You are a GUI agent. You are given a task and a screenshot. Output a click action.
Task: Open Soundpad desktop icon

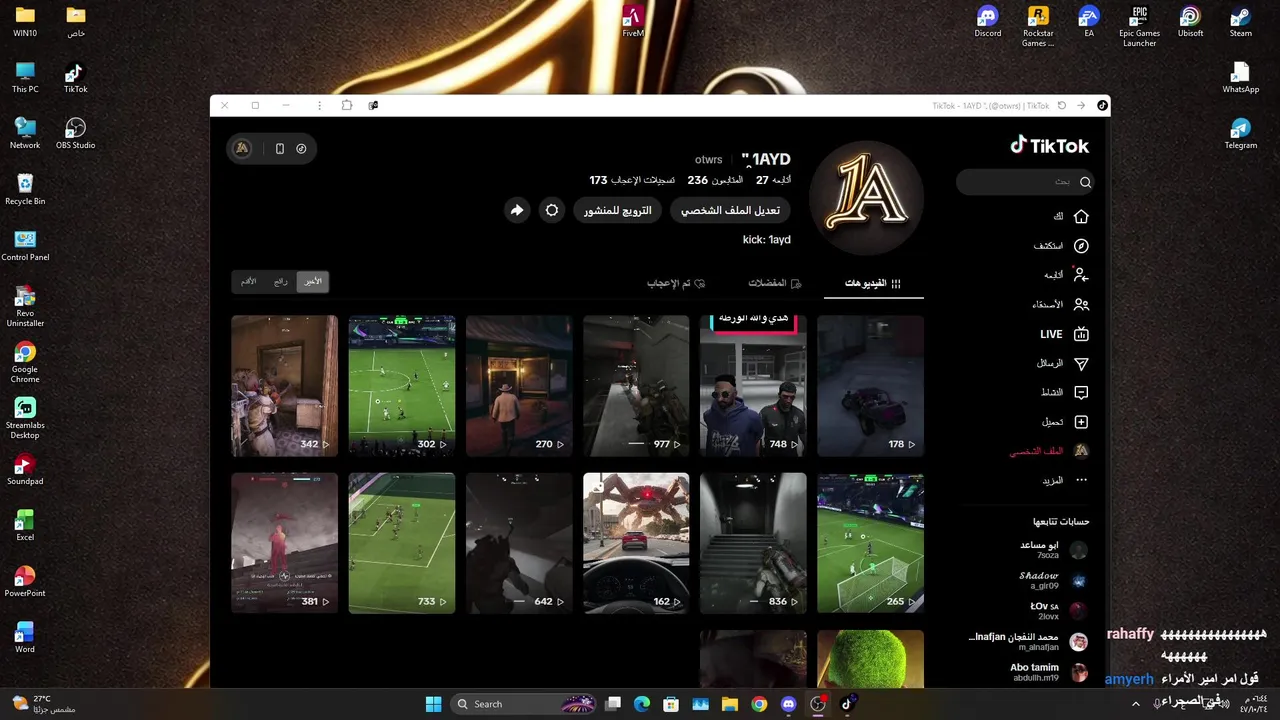click(x=25, y=470)
